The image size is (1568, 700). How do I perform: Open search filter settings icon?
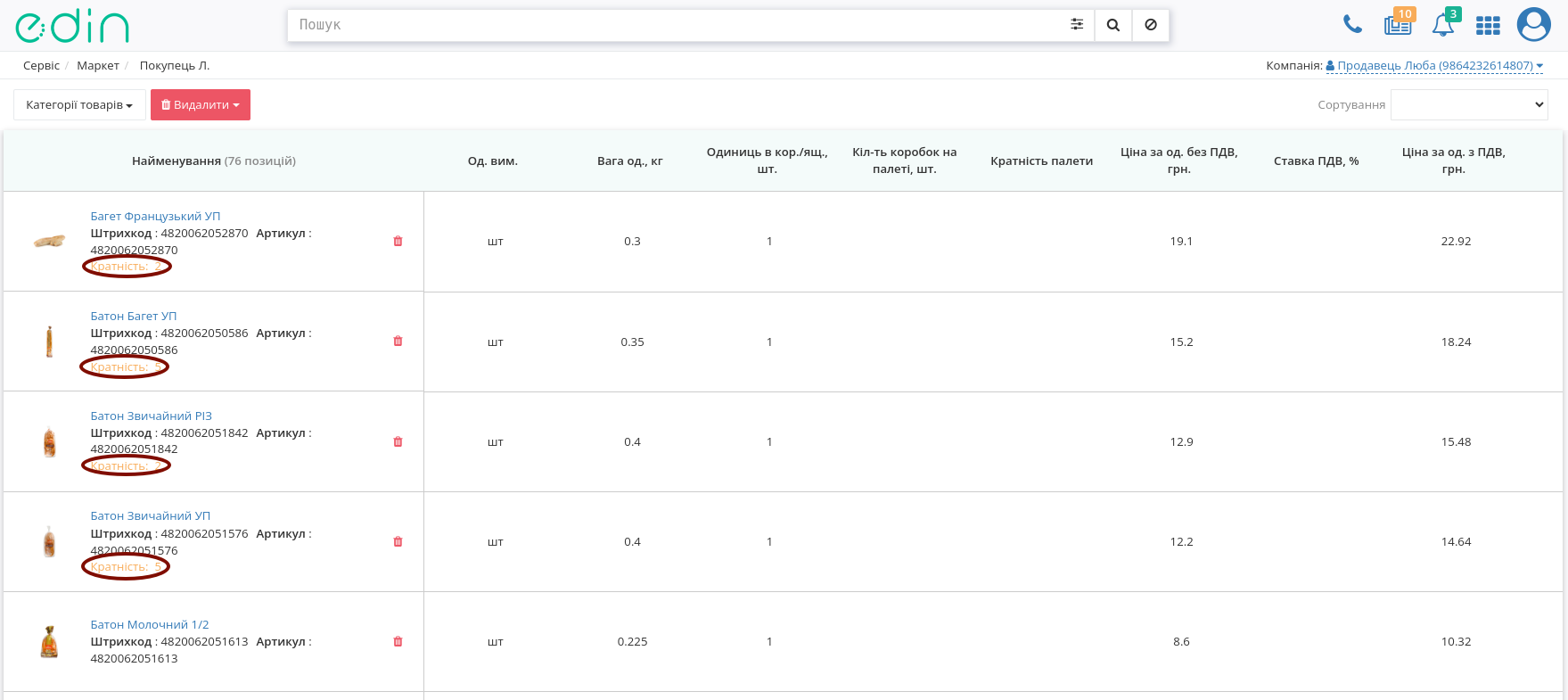(x=1077, y=25)
